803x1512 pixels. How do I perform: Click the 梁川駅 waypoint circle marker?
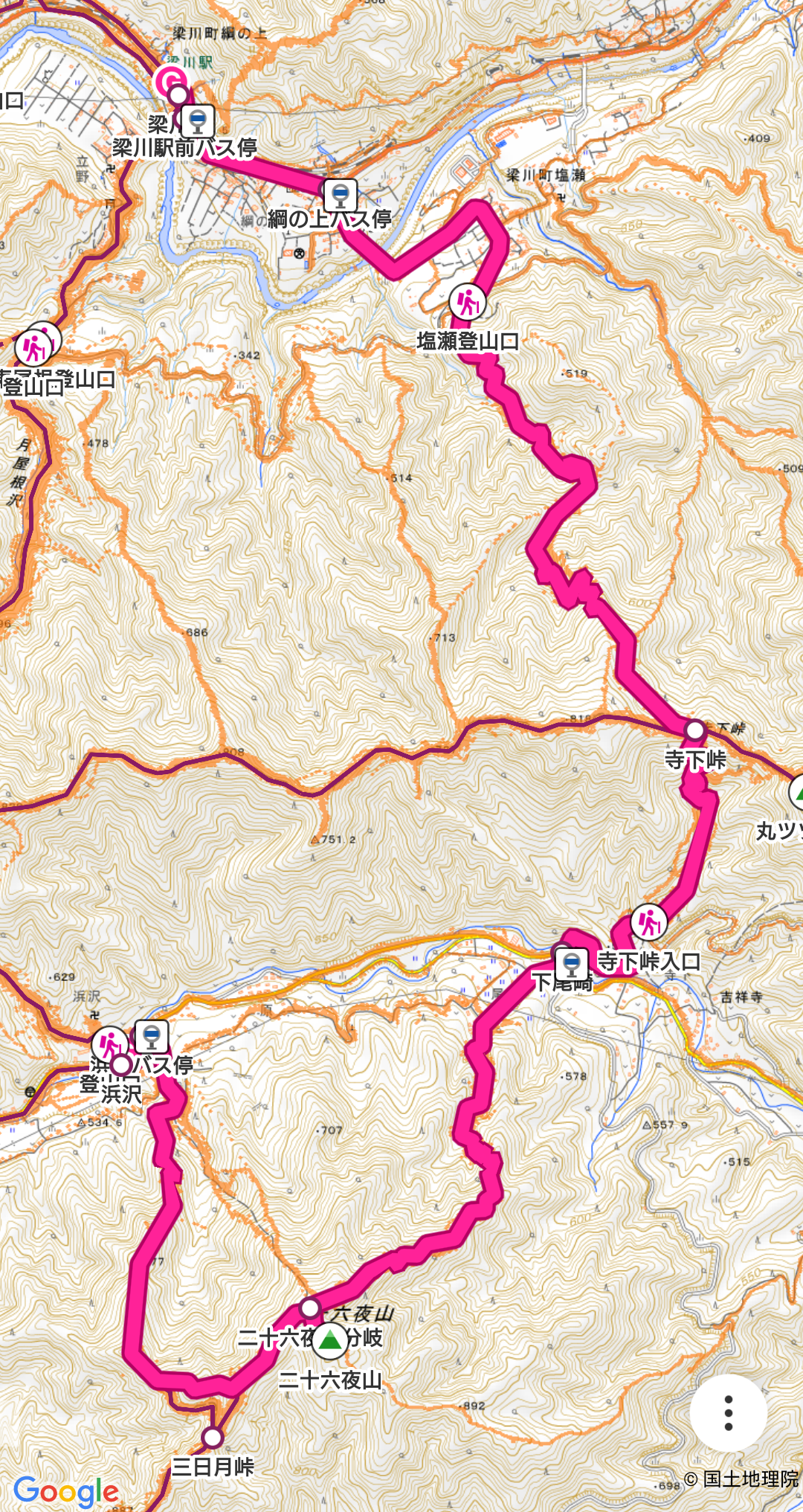(178, 95)
